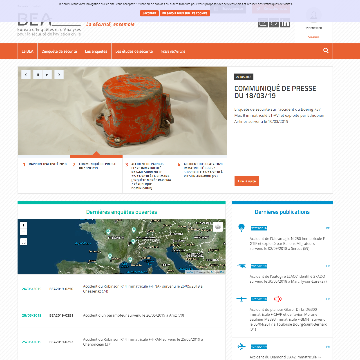
Task: Click the last dark square icon beside the header
Action: click(285, 23)
